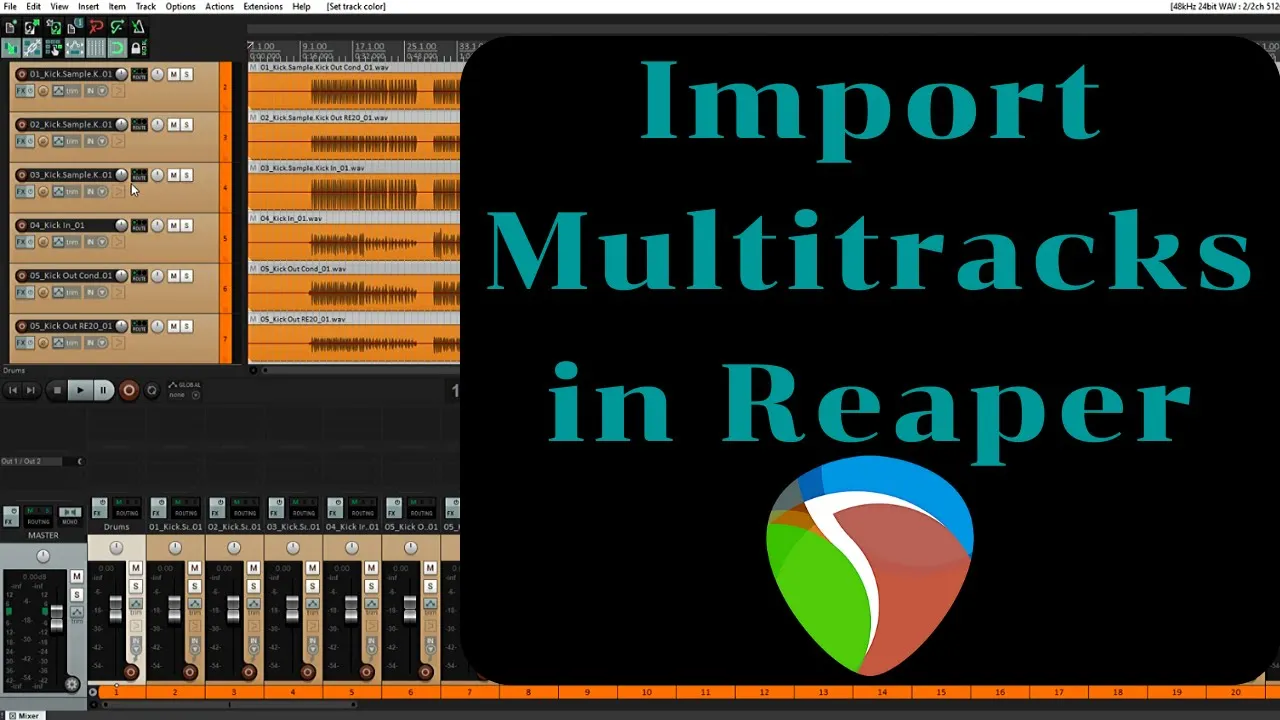Screen dimensions: 1280x720
Task: Click the master volume fader in mixer
Action: pyautogui.click(x=57, y=618)
